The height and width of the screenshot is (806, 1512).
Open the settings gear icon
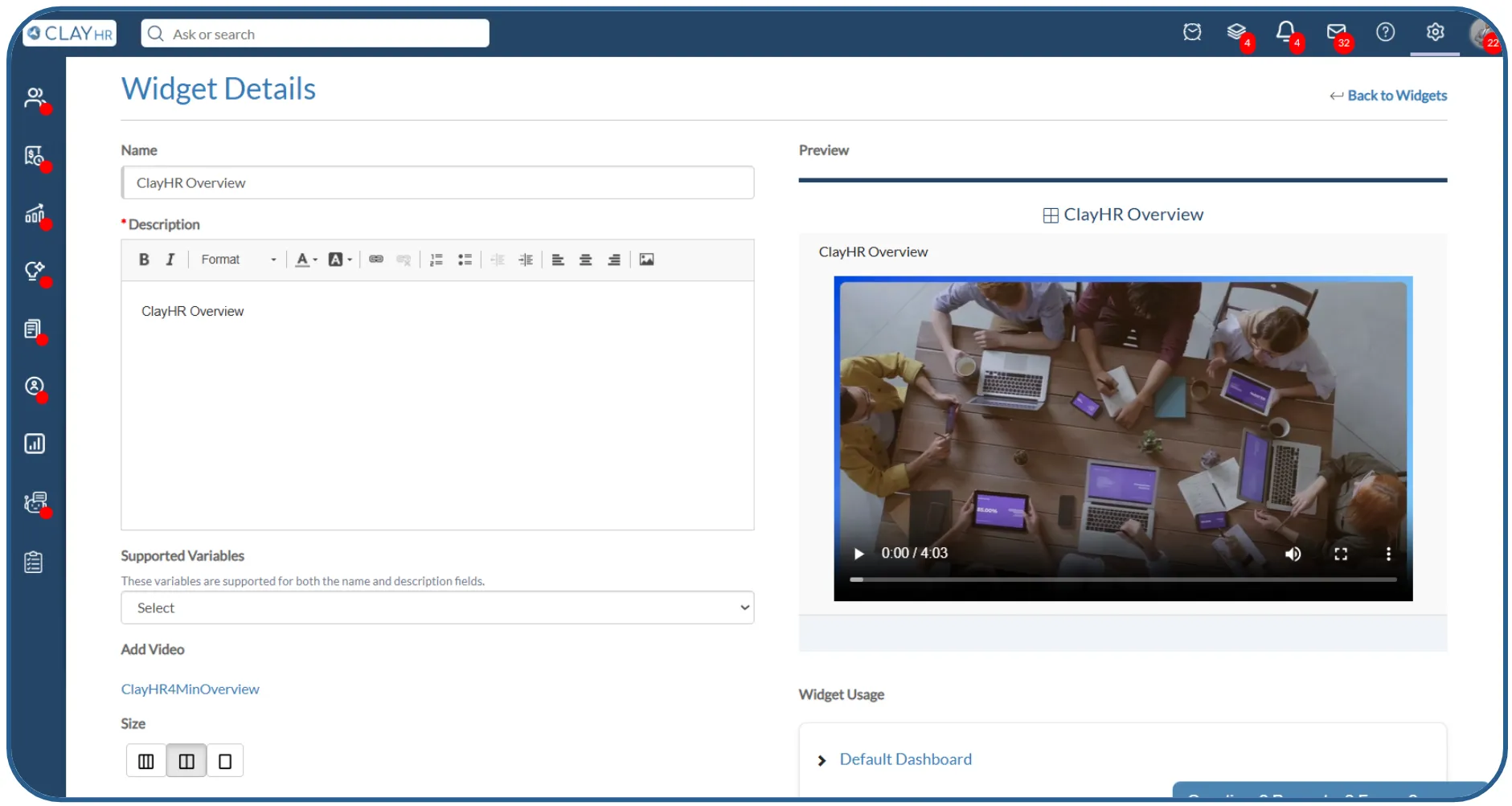coord(1435,32)
